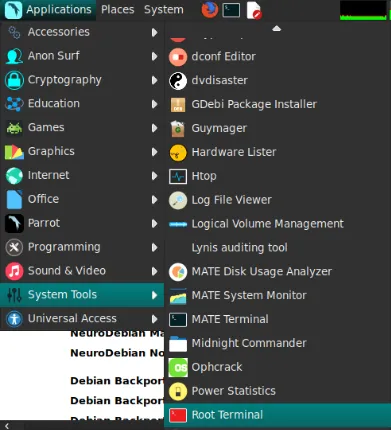Expand the Accessories submenu arrow
This screenshot has width=391, height=430.
tap(154, 32)
